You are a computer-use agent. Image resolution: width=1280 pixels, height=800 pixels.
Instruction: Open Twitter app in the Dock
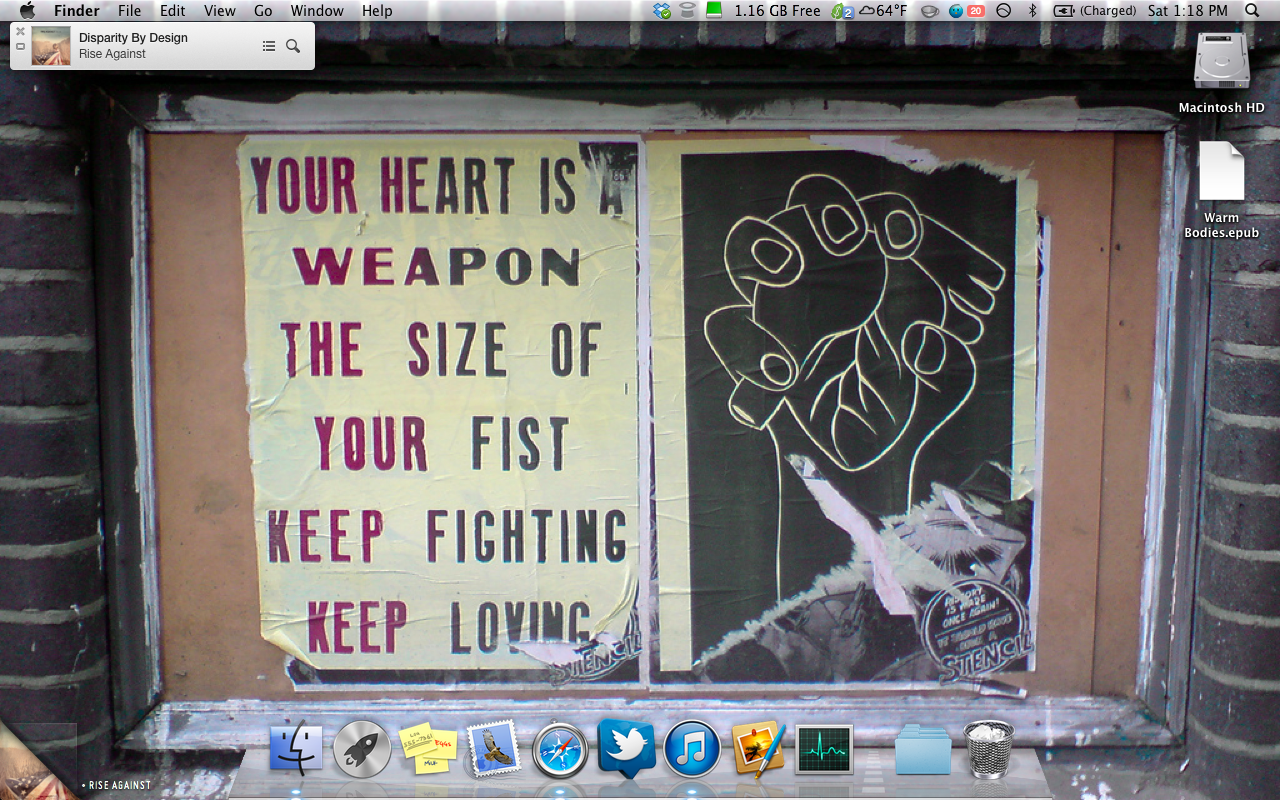click(x=626, y=749)
